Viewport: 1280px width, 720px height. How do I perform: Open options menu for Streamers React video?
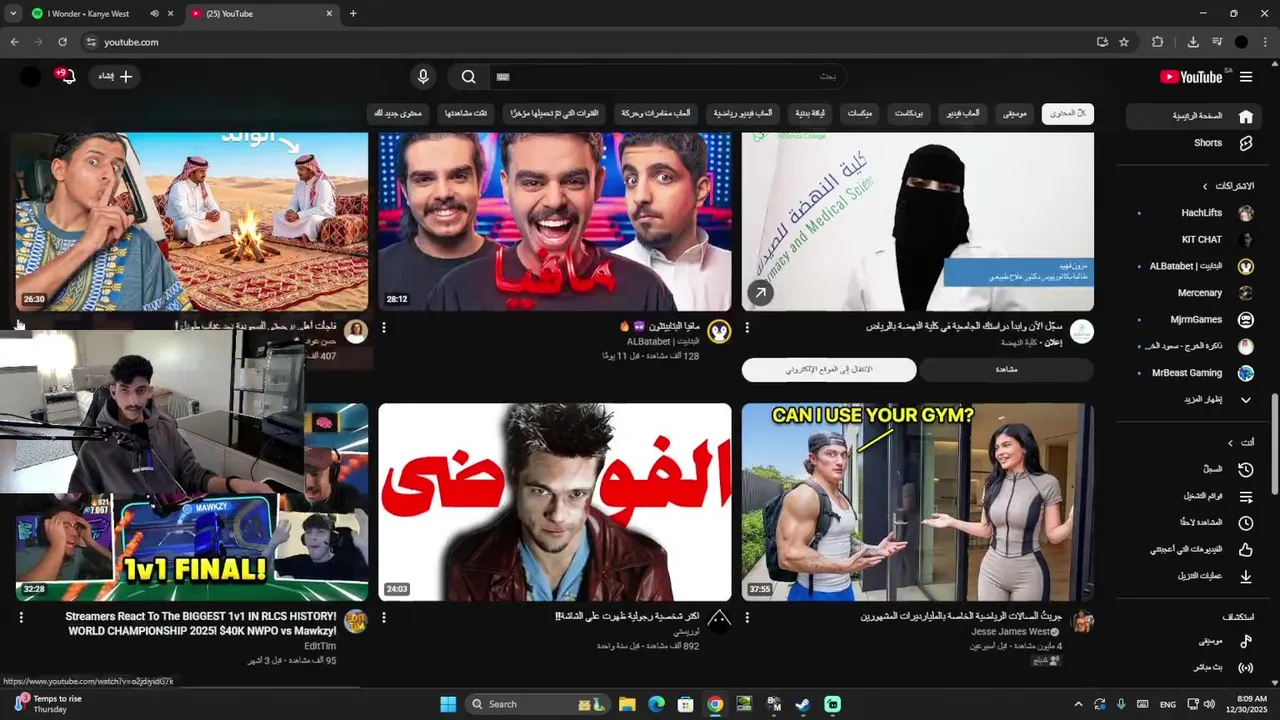[21, 618]
